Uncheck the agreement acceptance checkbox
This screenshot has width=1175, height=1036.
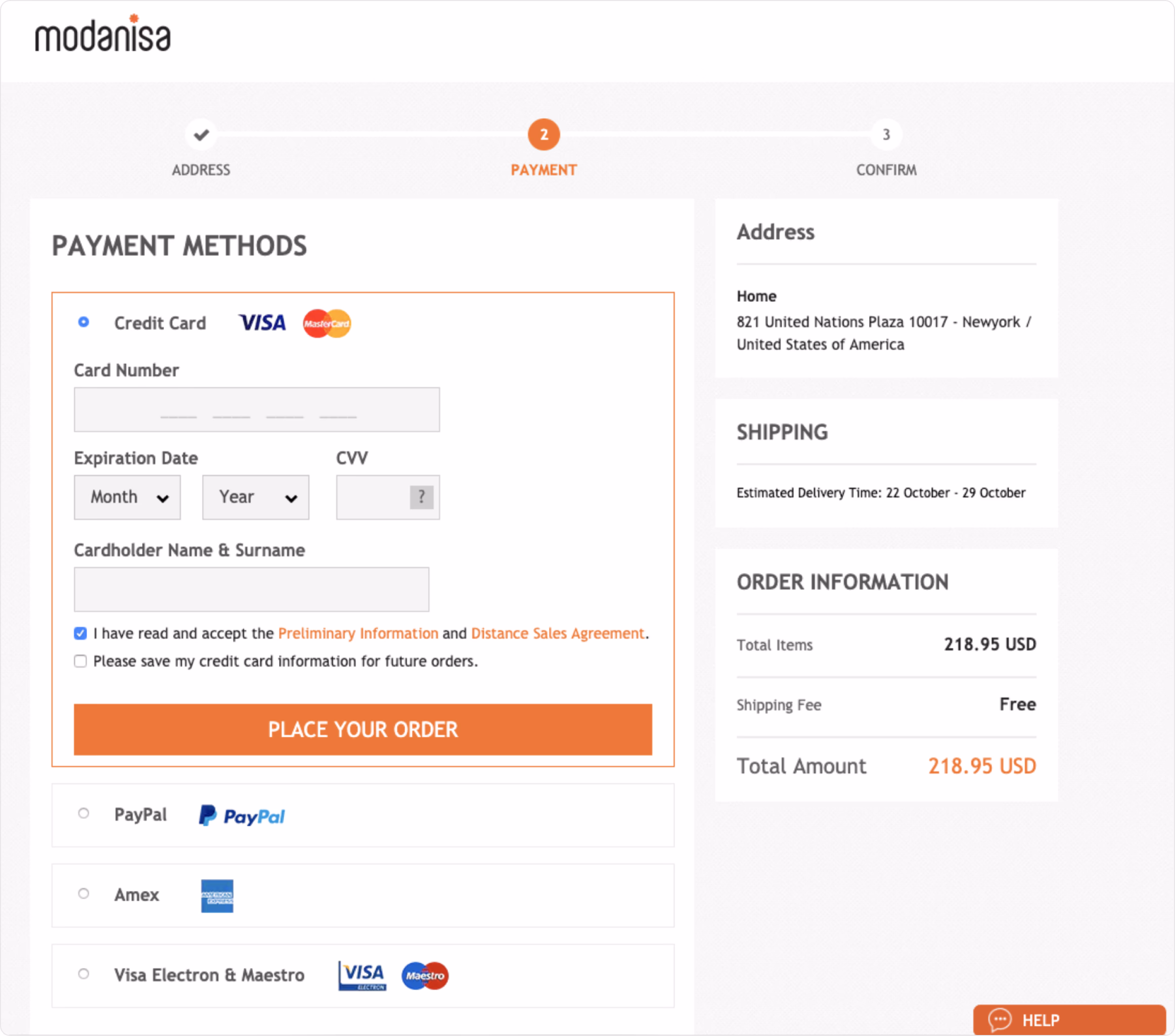(x=80, y=633)
